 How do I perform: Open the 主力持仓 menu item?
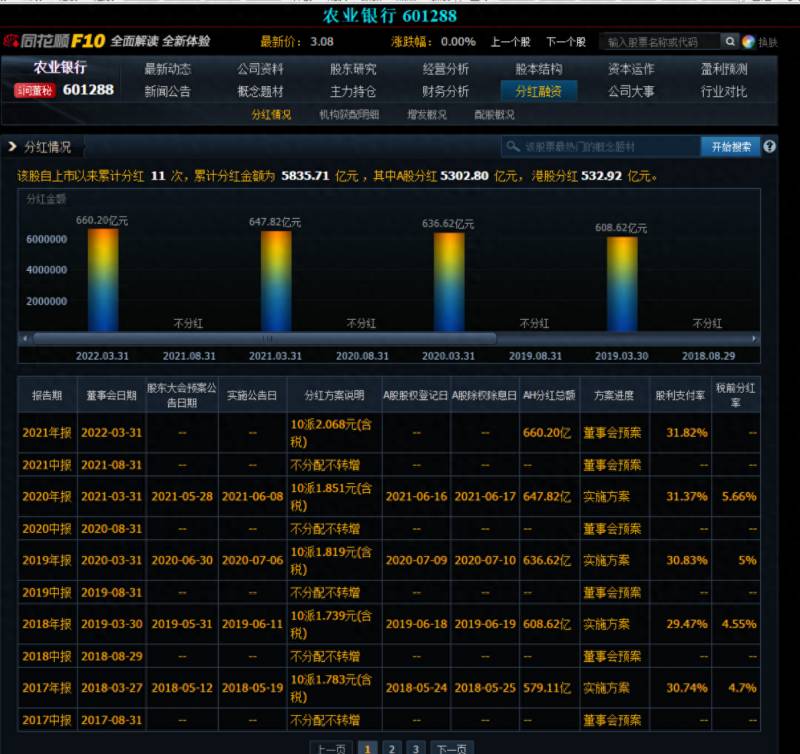tap(353, 91)
